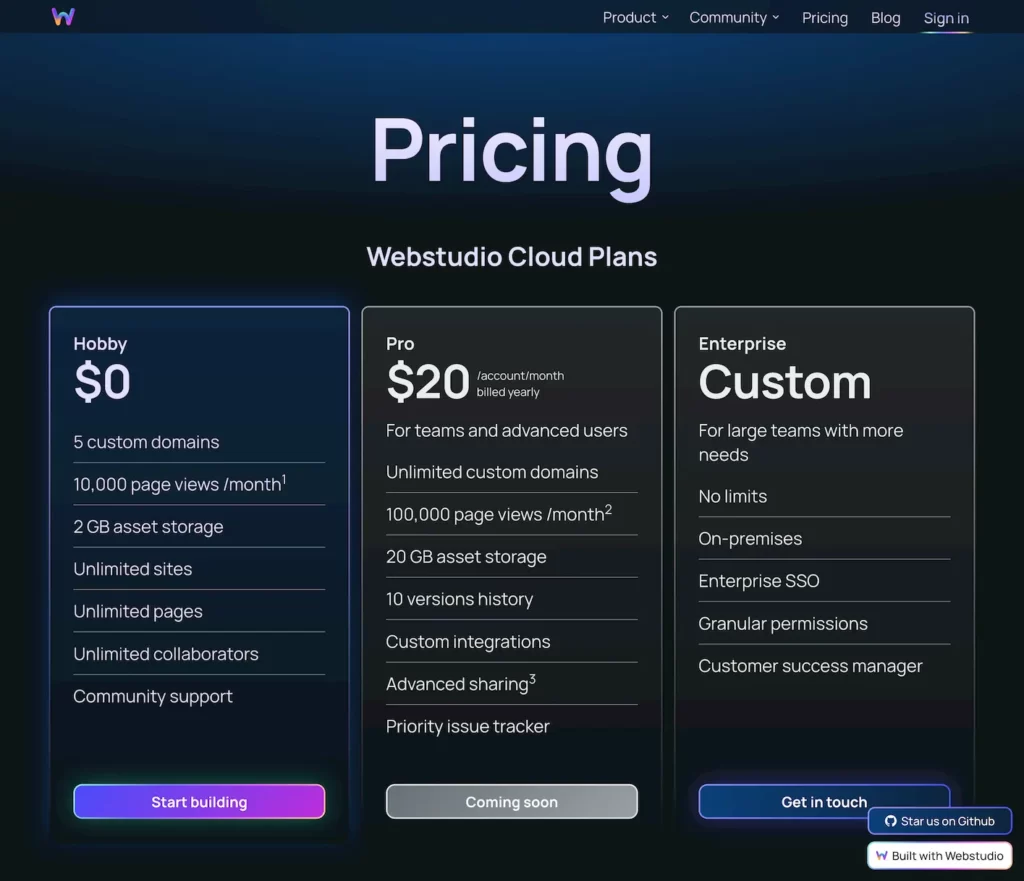
Task: Click the Webstudio logo icon
Action: (63, 16)
